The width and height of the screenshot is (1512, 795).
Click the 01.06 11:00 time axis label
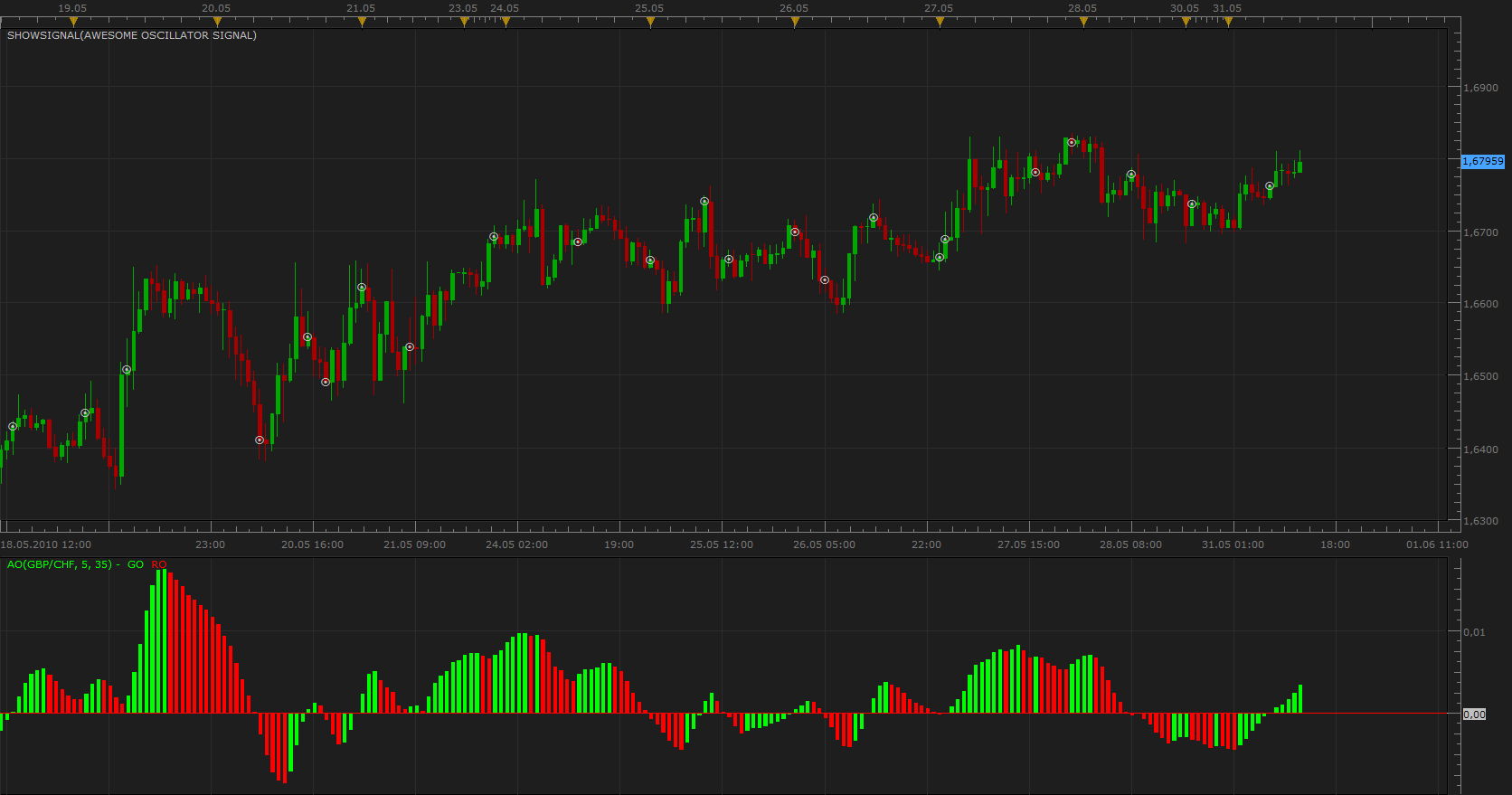point(1438,544)
